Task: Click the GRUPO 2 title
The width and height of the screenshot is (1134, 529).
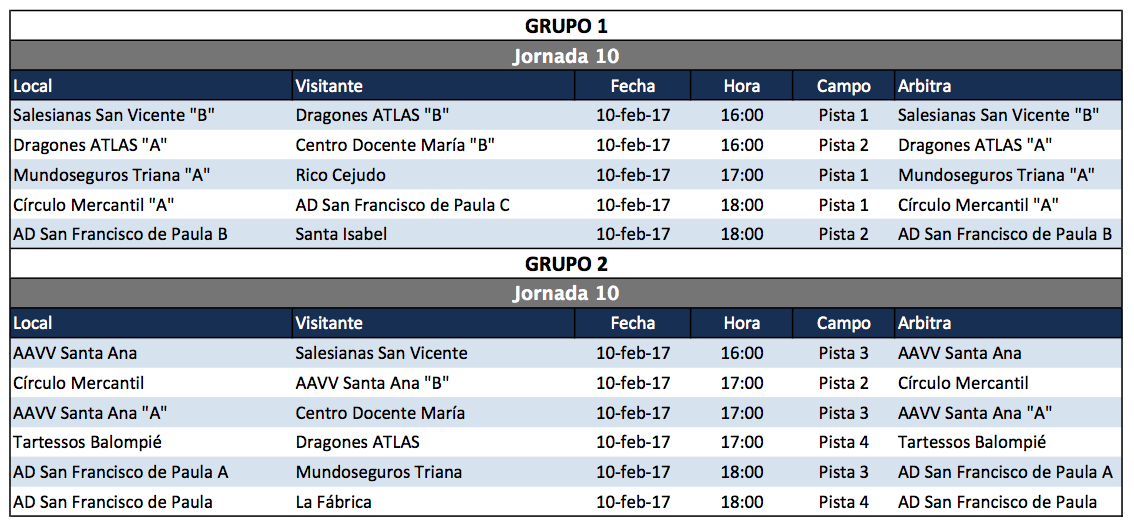Action: pos(566,264)
